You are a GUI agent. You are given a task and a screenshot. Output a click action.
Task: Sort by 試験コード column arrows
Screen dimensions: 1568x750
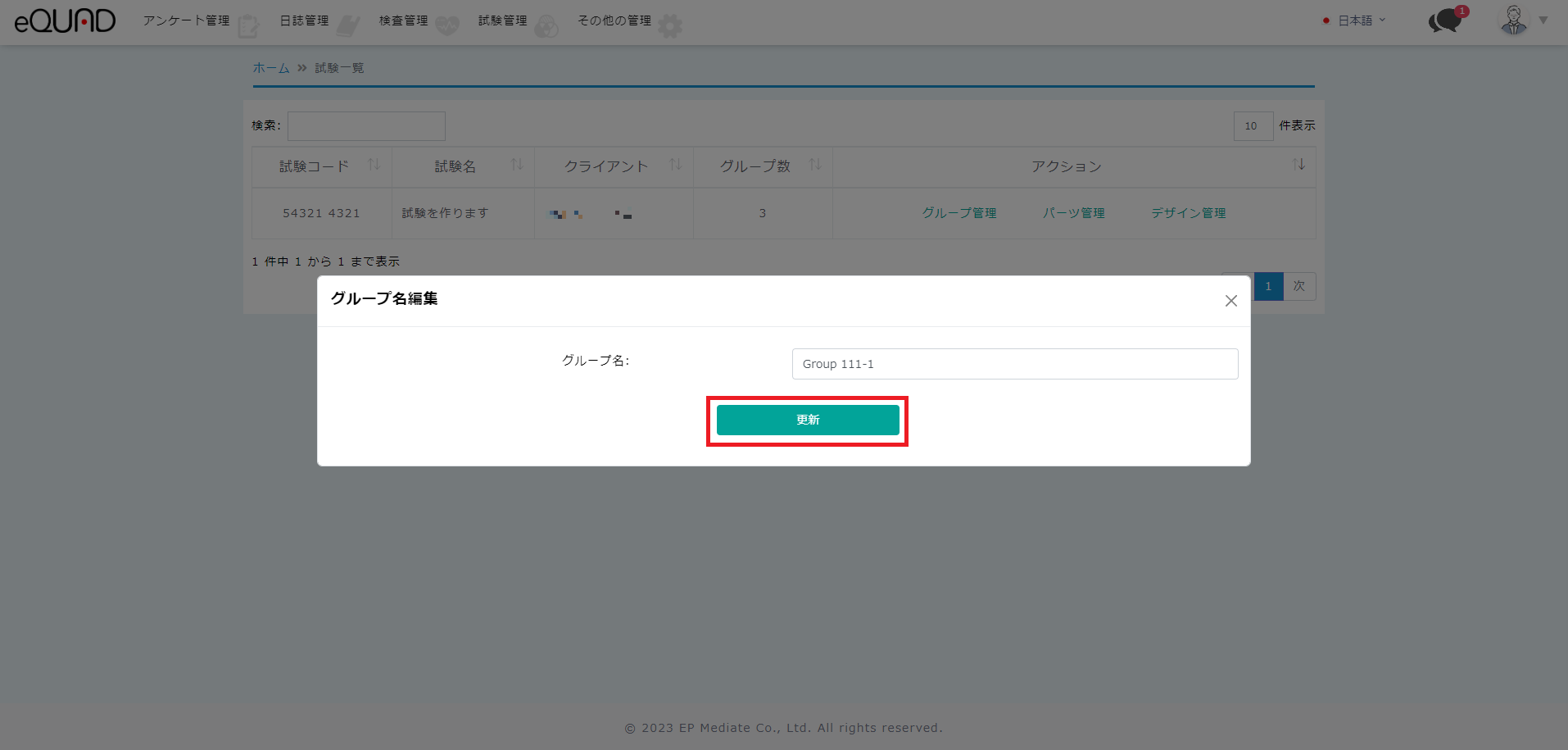coord(374,165)
